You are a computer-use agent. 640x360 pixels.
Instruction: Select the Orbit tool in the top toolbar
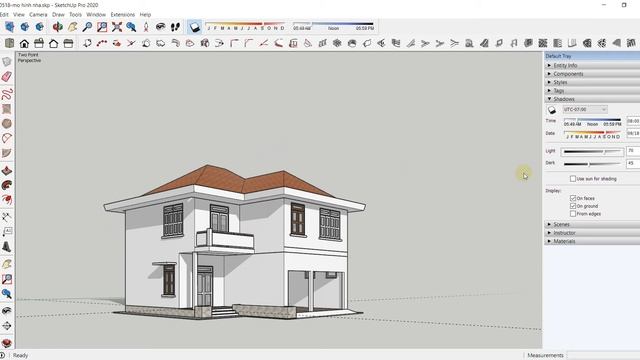(58, 27)
